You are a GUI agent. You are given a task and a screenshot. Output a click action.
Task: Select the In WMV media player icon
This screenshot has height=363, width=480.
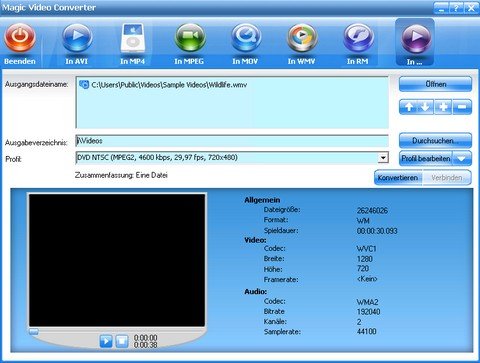(x=302, y=37)
